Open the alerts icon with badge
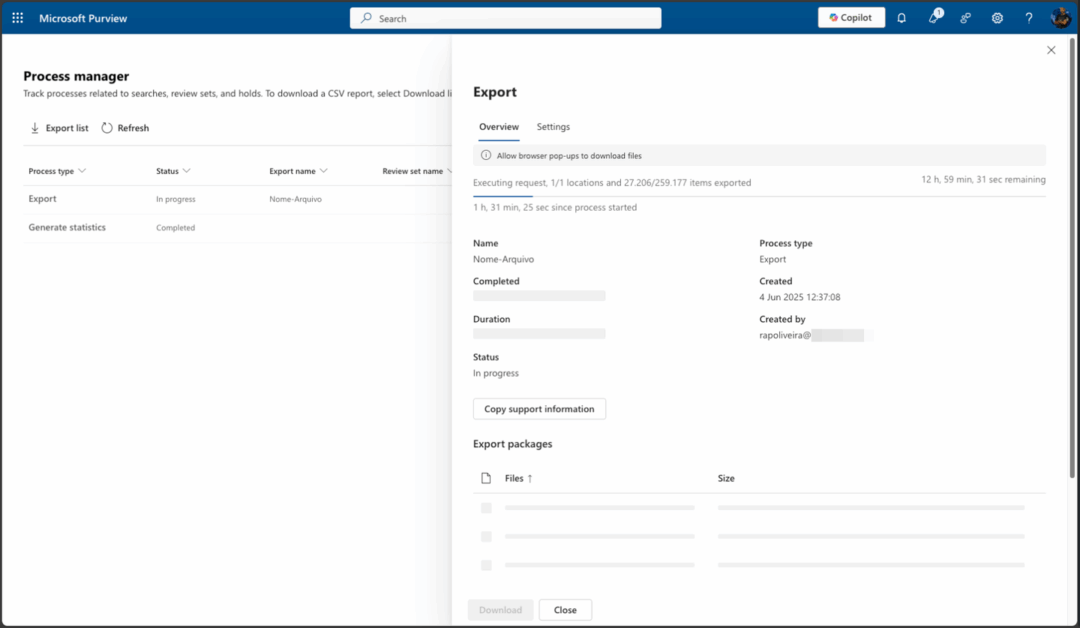 pos(934,17)
